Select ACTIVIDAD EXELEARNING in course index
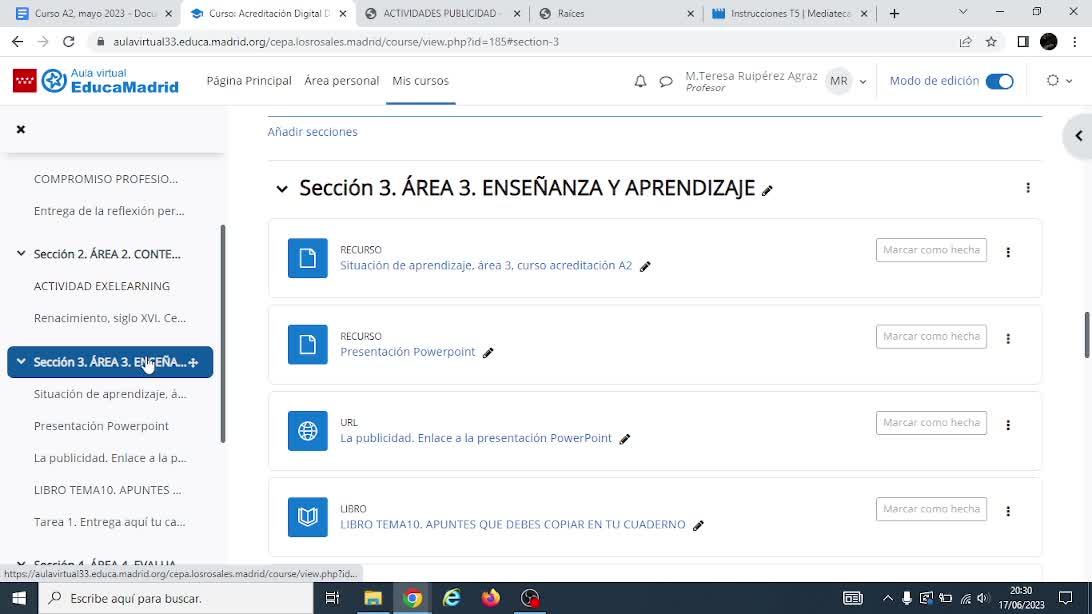Viewport: 1092px width, 614px height. point(102,286)
